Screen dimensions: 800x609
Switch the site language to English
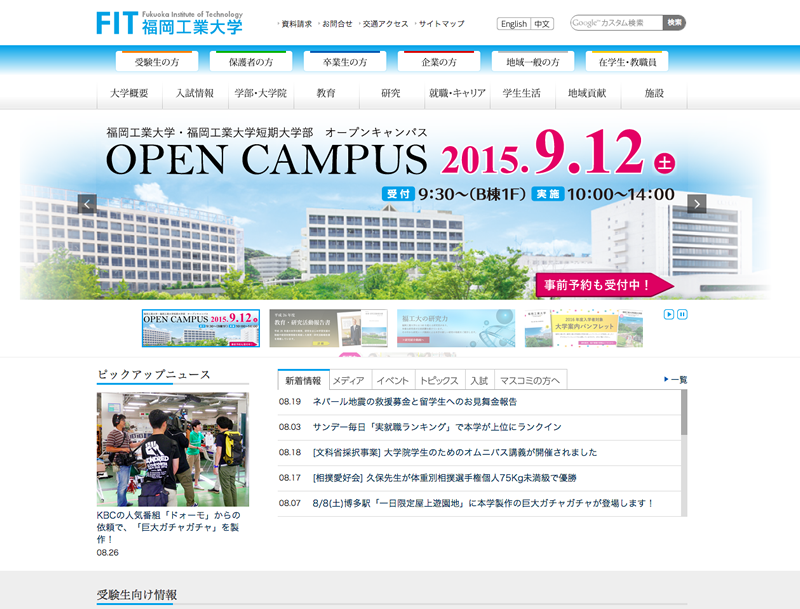coord(513,24)
